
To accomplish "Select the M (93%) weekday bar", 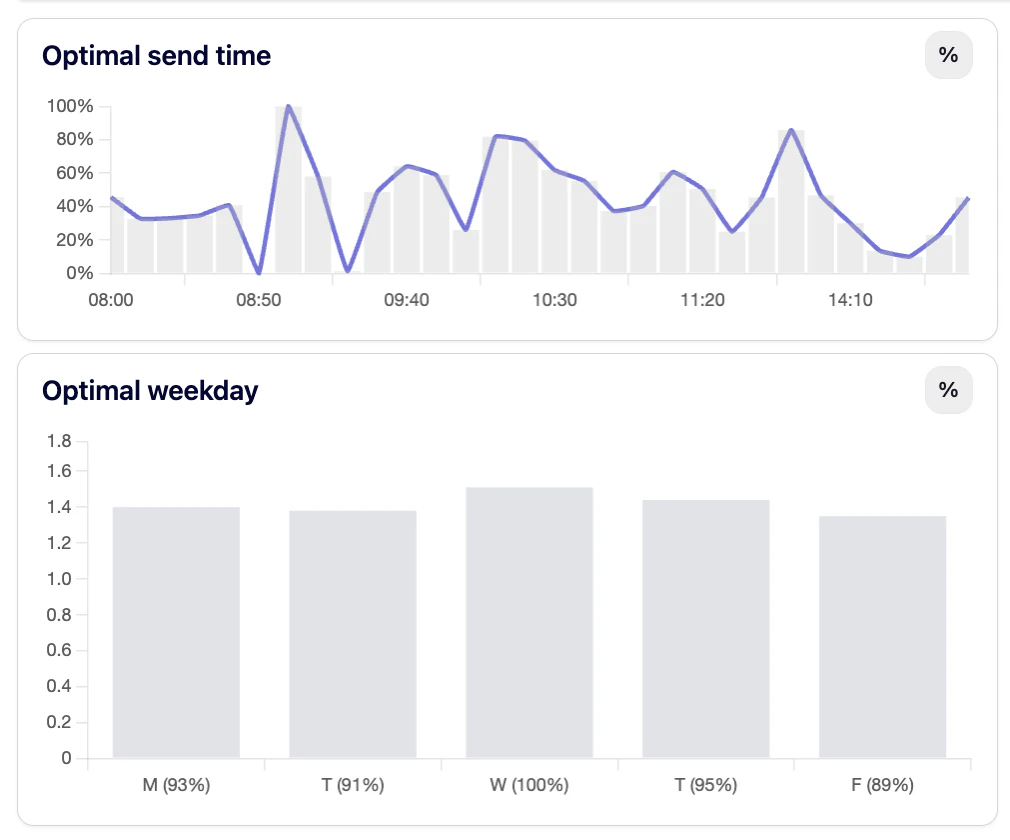I will pos(176,630).
